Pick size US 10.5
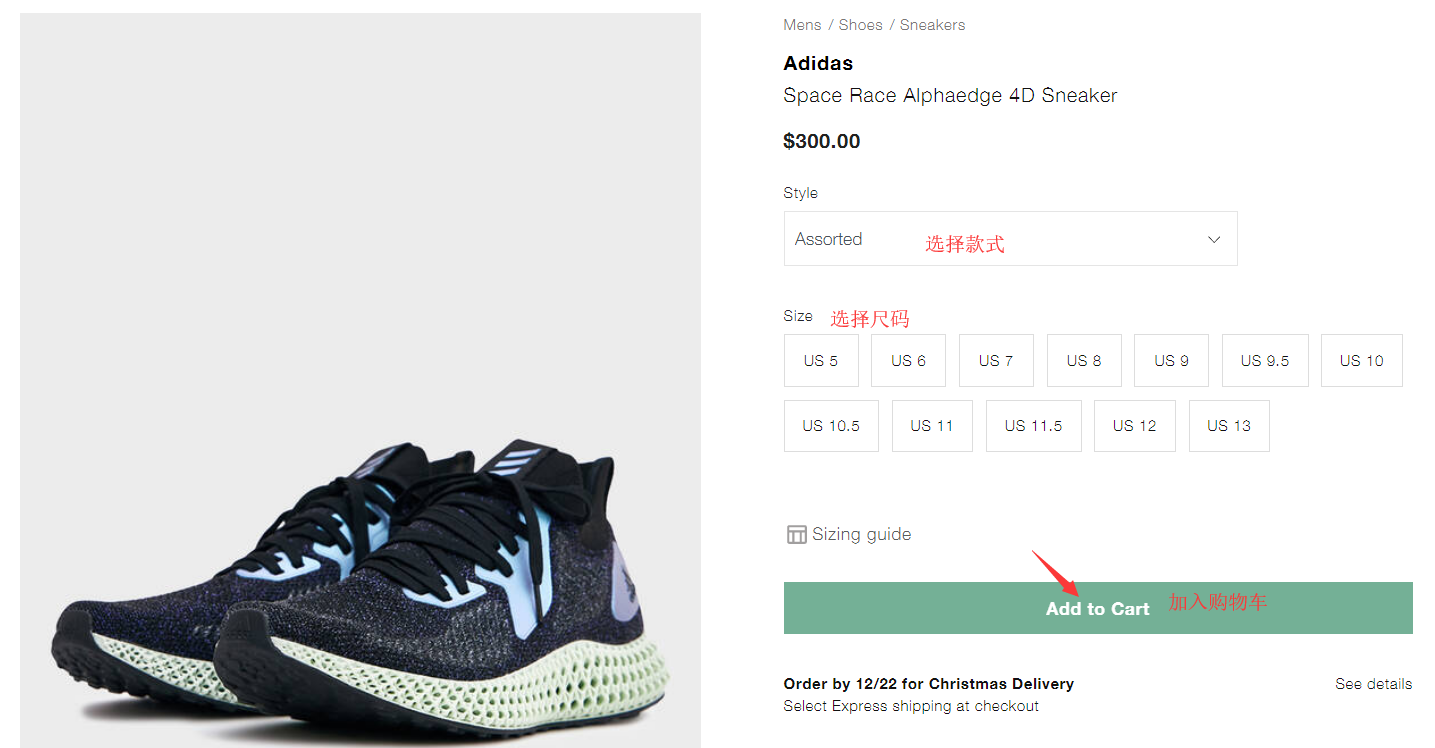 [x=831, y=426]
